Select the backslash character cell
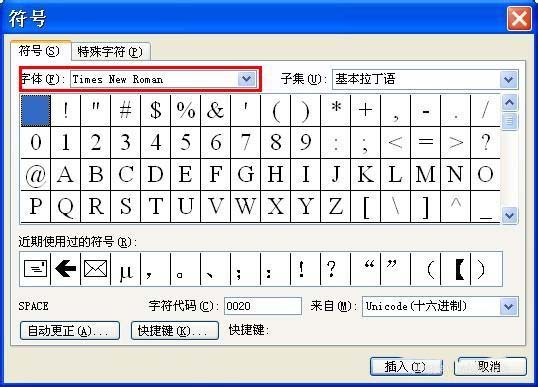 (x=396, y=207)
